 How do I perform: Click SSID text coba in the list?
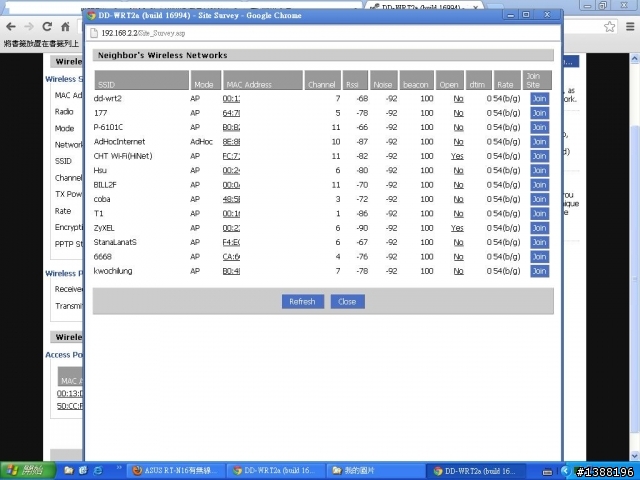(x=102, y=199)
